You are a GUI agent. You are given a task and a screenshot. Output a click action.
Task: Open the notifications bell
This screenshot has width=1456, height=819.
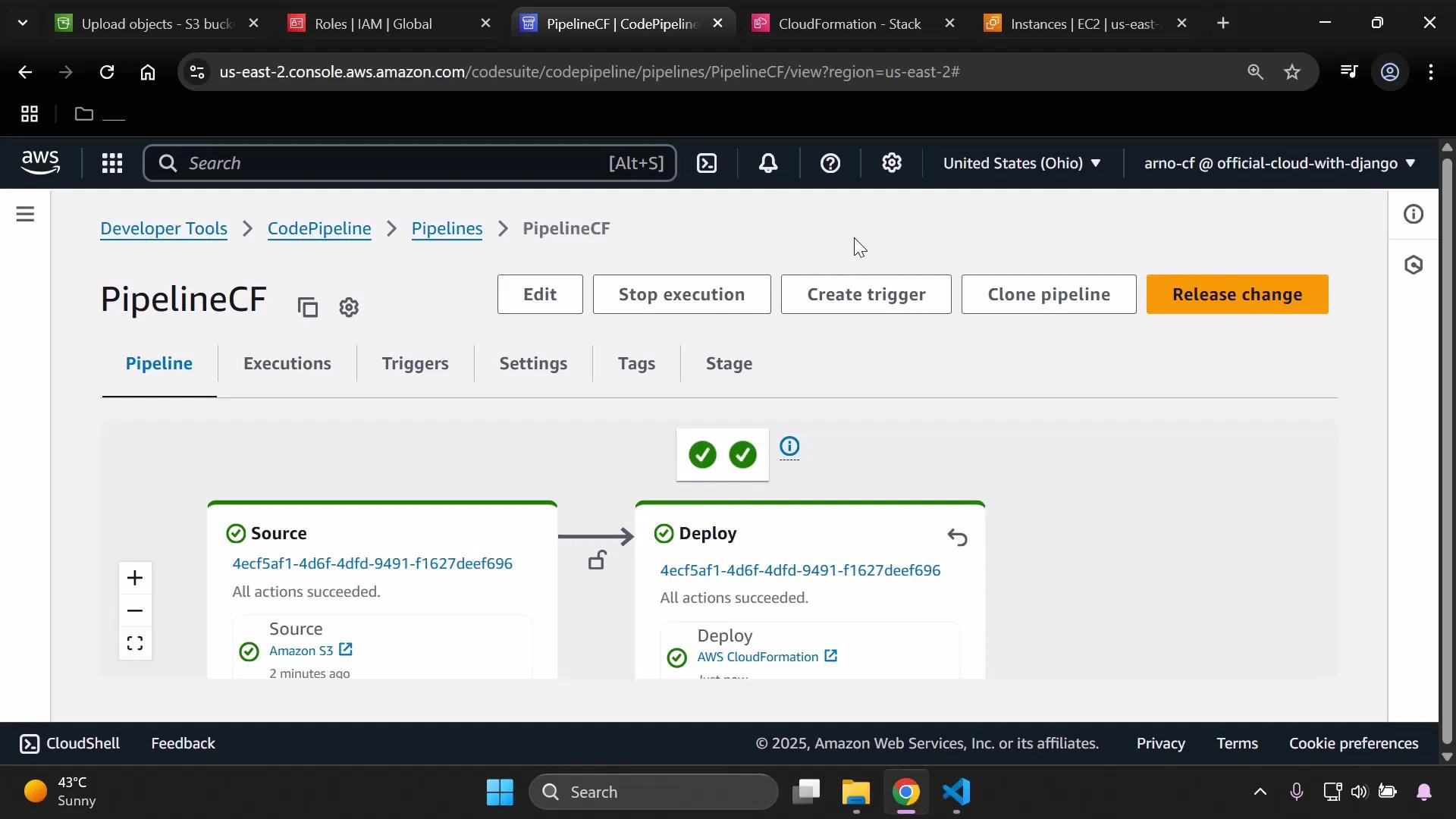(768, 163)
